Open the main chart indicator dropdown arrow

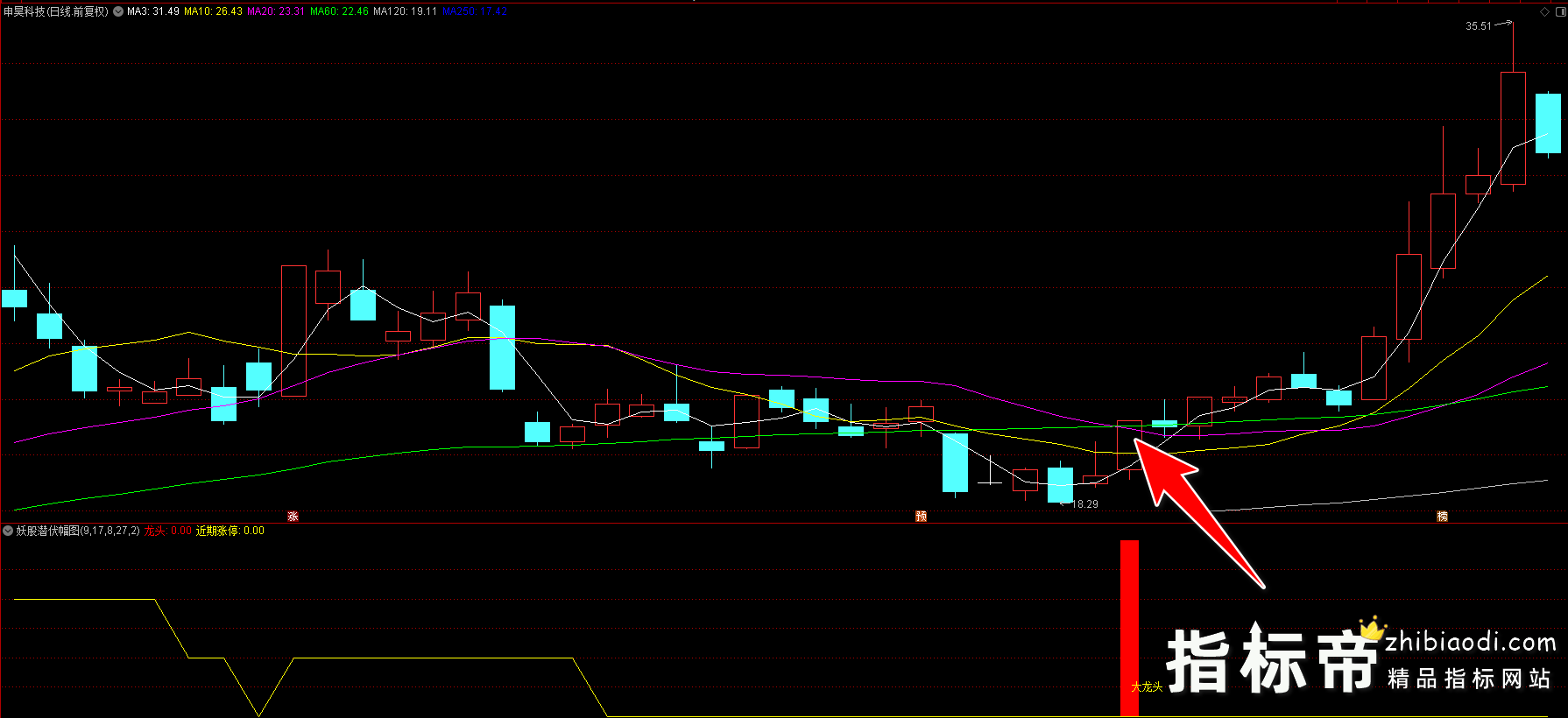click(x=118, y=11)
